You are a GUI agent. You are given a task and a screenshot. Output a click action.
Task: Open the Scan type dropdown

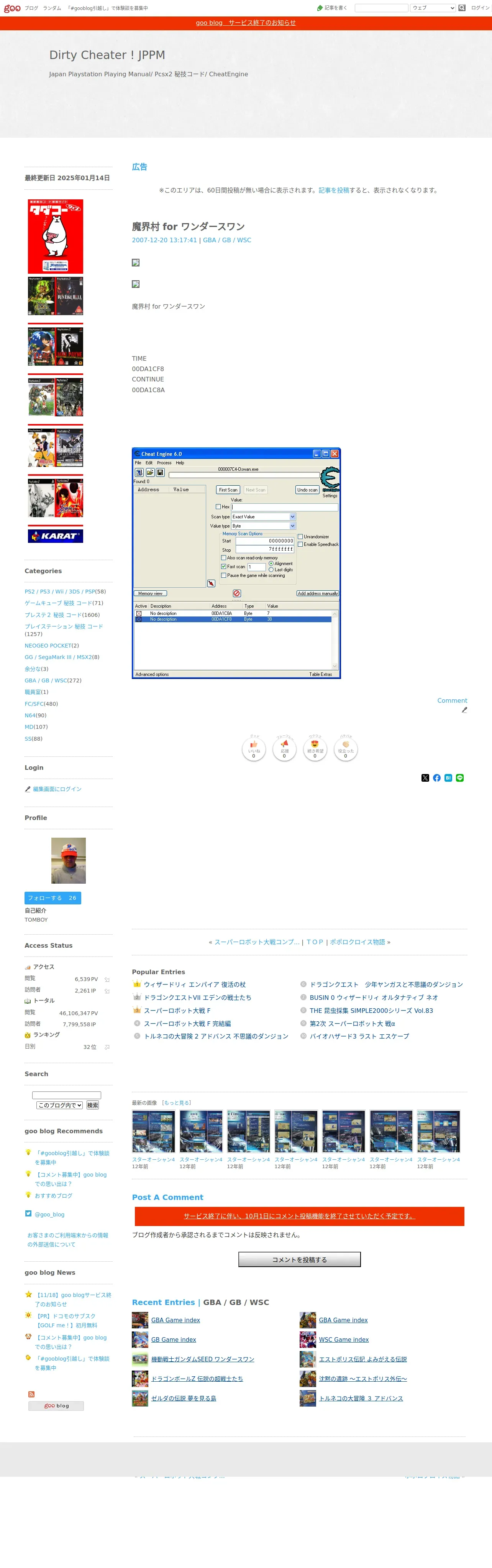pyautogui.click(x=263, y=517)
